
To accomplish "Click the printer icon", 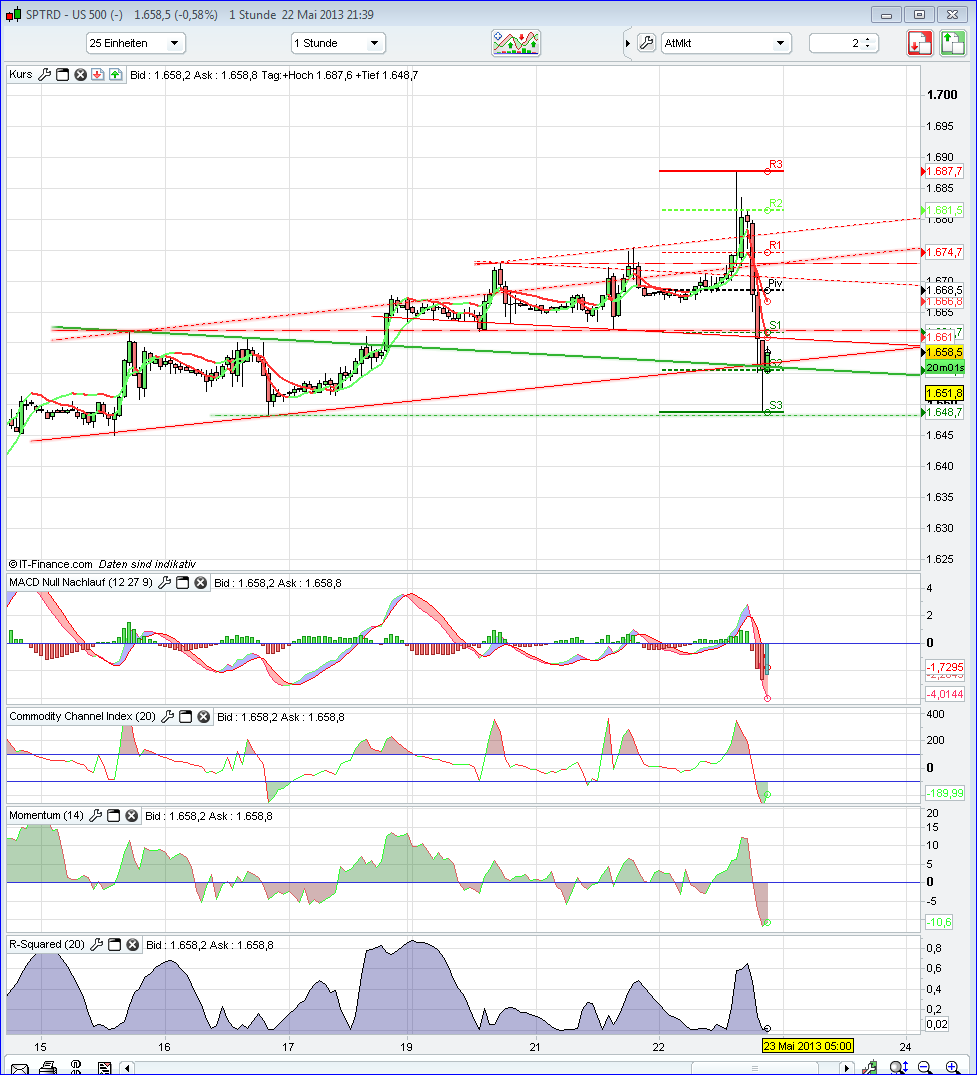I will tap(48, 1067).
